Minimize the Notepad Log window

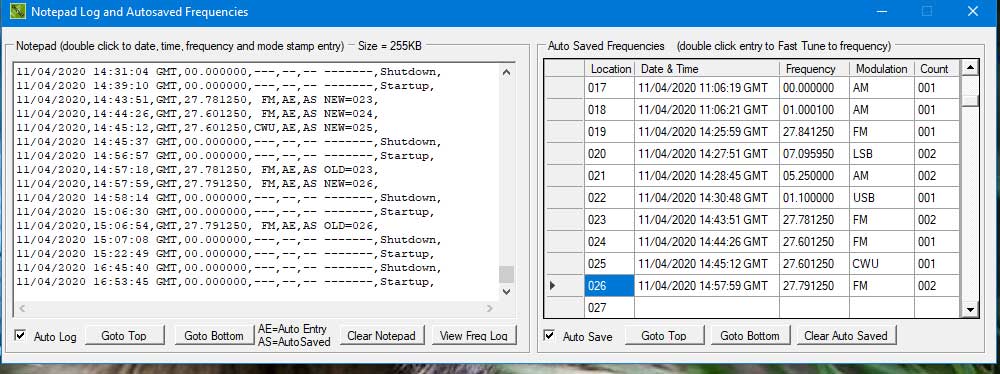pyautogui.click(x=882, y=11)
